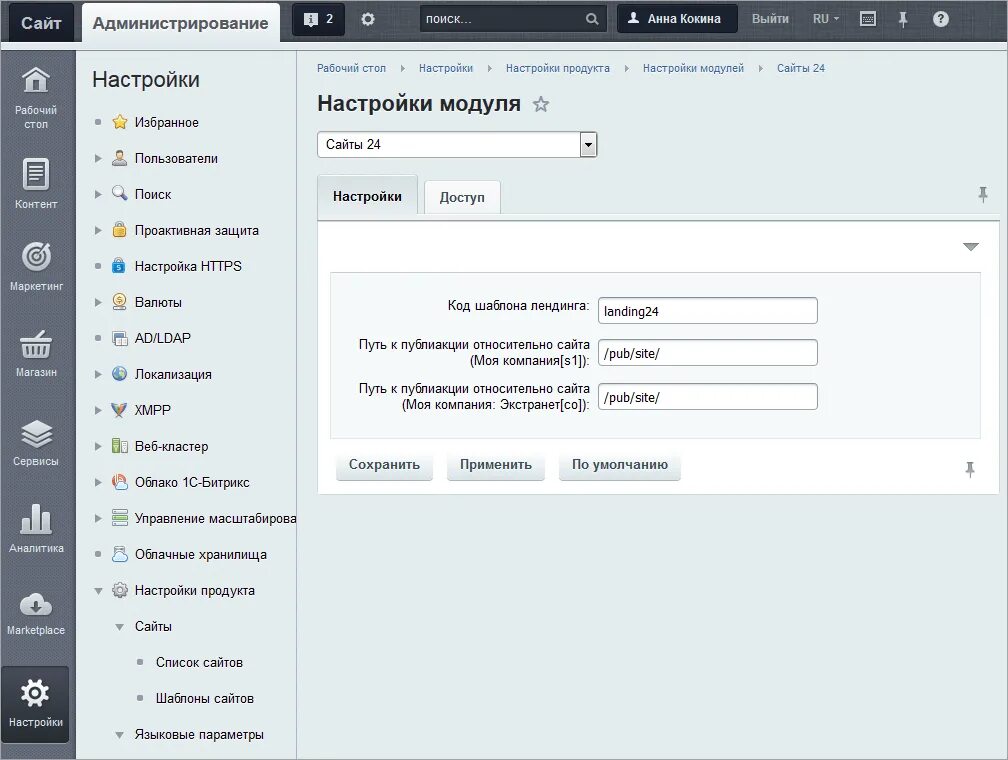Open the Маркетинг sidebar section

coord(36,266)
